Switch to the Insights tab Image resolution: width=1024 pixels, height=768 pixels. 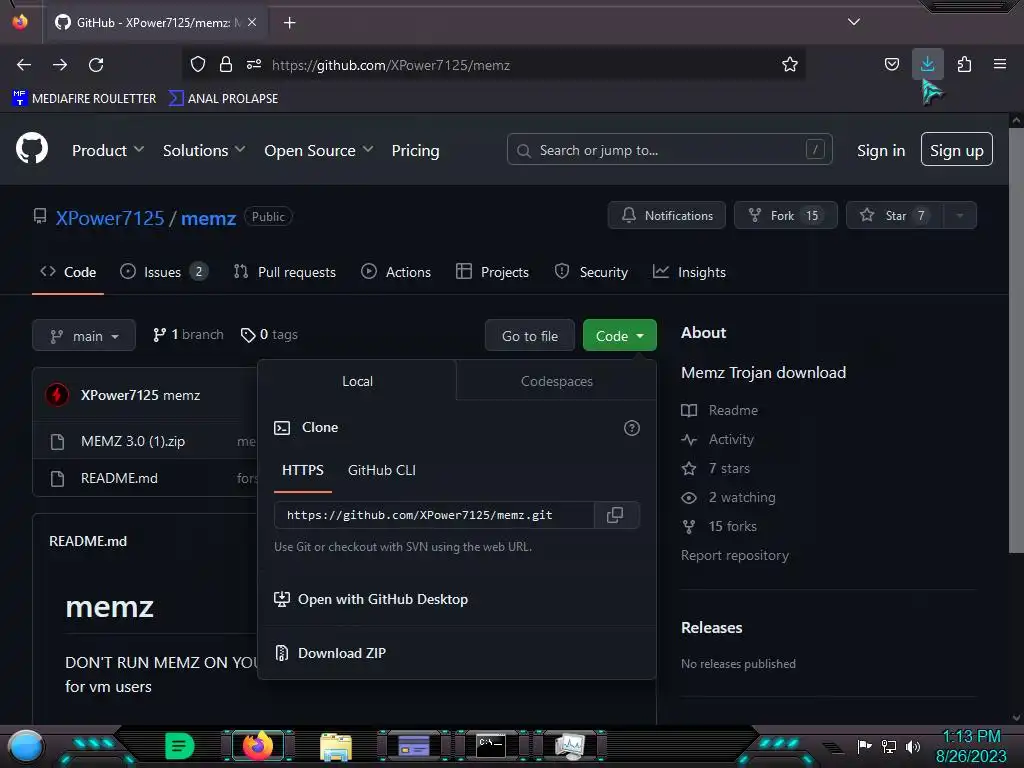(x=689, y=272)
